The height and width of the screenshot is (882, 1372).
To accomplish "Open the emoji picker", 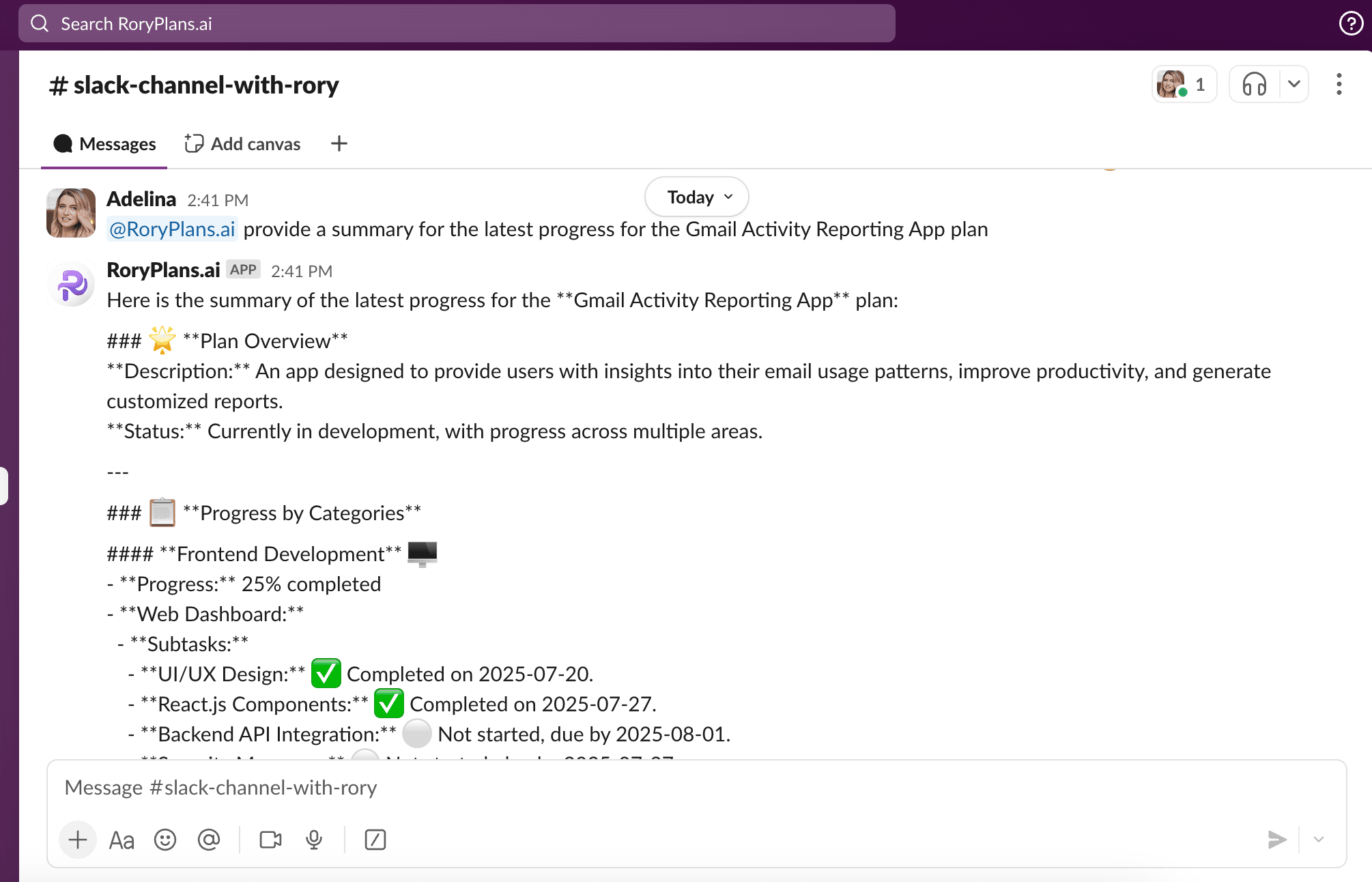I will tap(165, 840).
